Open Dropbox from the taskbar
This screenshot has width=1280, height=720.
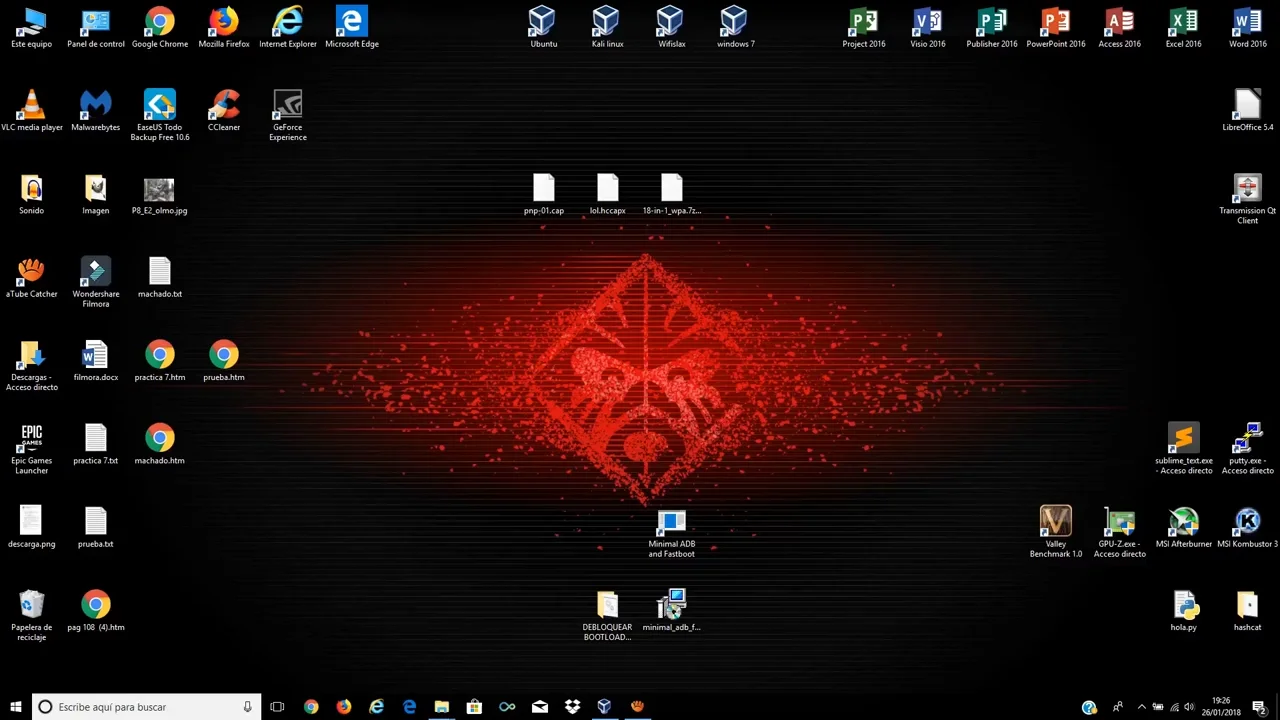572,707
